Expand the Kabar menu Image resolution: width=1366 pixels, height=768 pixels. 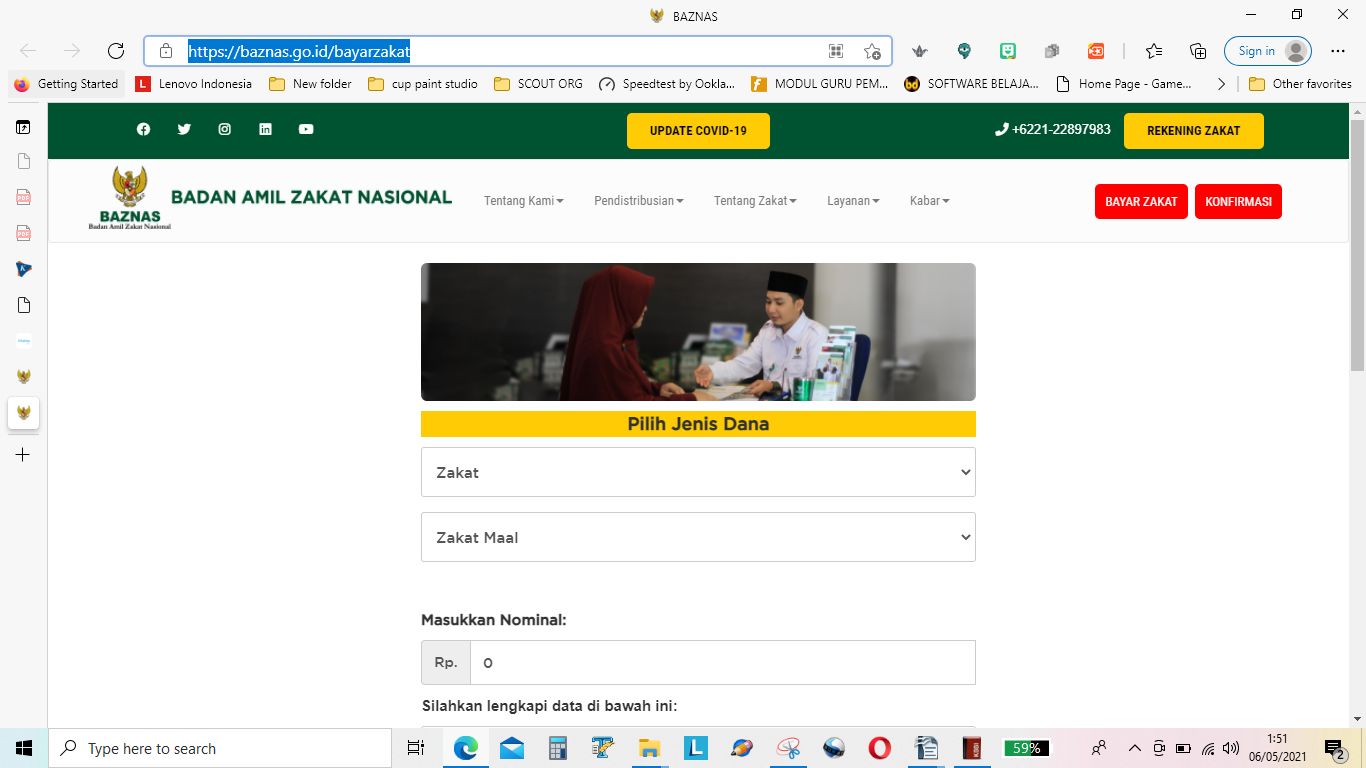pos(930,201)
